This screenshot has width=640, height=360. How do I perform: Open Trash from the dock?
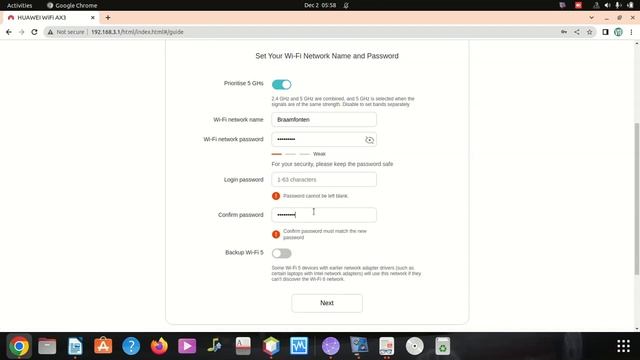pyautogui.click(x=442, y=346)
